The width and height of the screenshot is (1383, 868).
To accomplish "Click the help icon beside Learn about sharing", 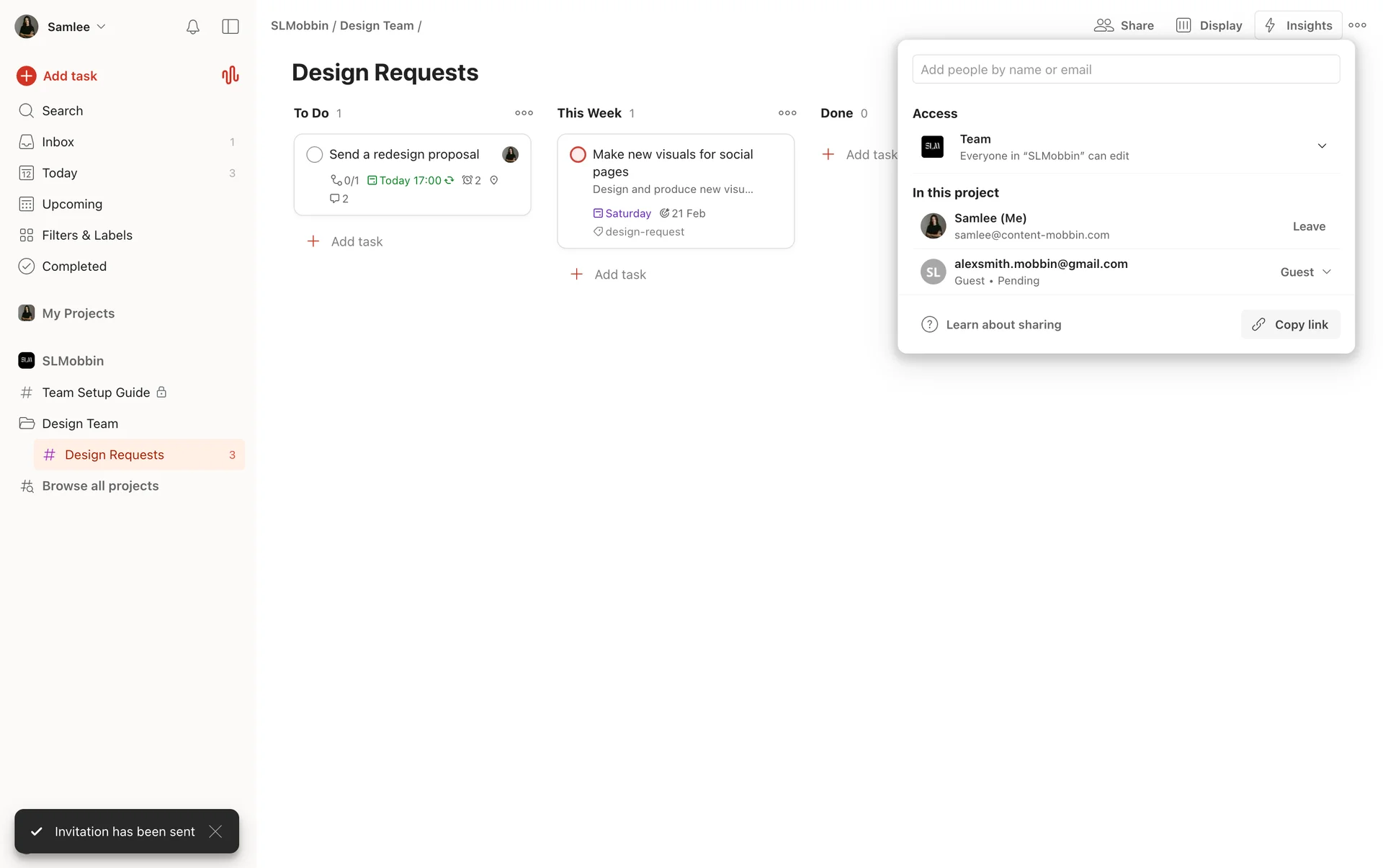I will (929, 324).
